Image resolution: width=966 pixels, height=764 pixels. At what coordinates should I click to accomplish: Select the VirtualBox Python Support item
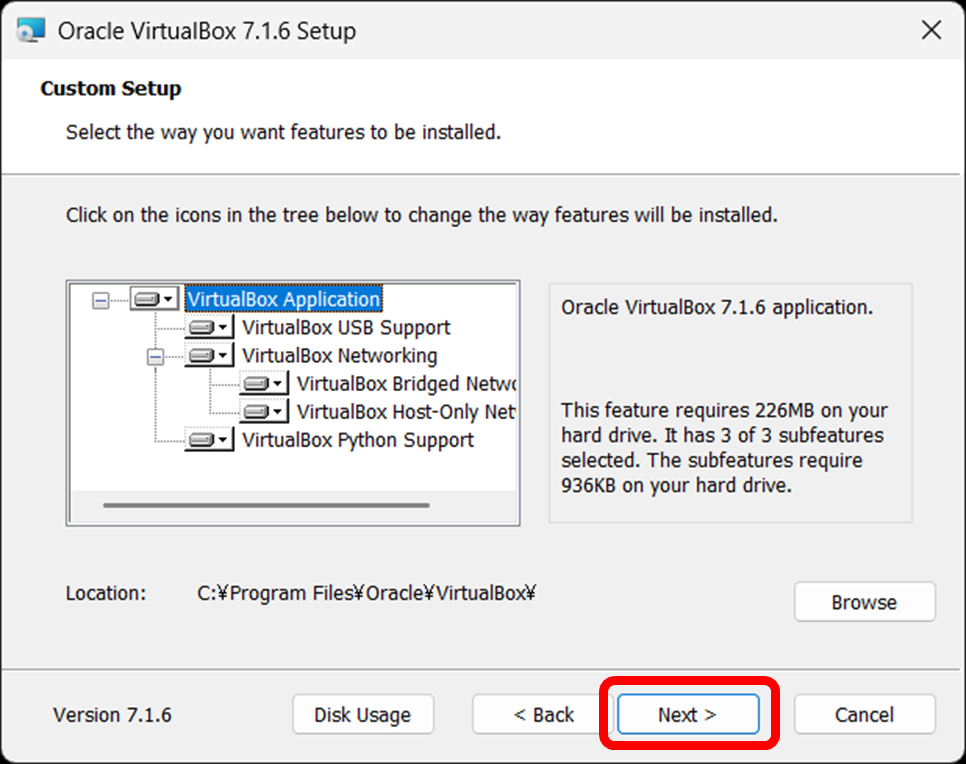click(358, 440)
